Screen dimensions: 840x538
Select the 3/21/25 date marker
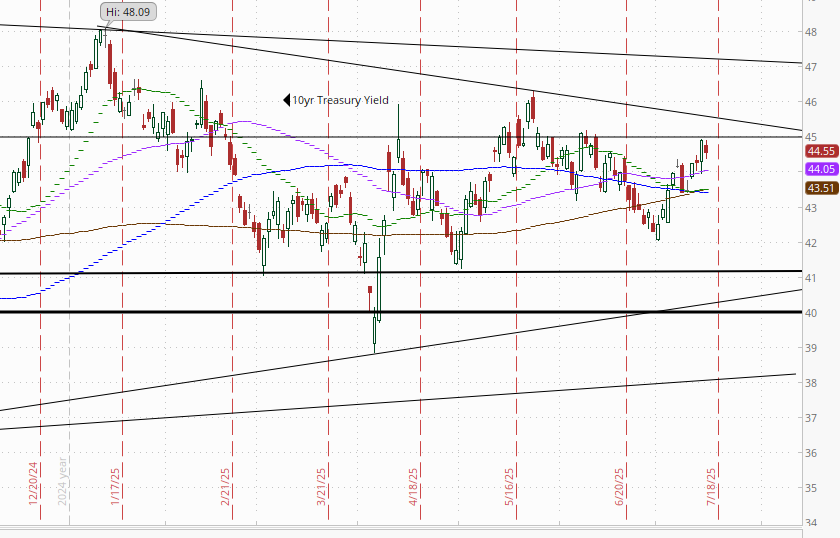pyautogui.click(x=321, y=486)
